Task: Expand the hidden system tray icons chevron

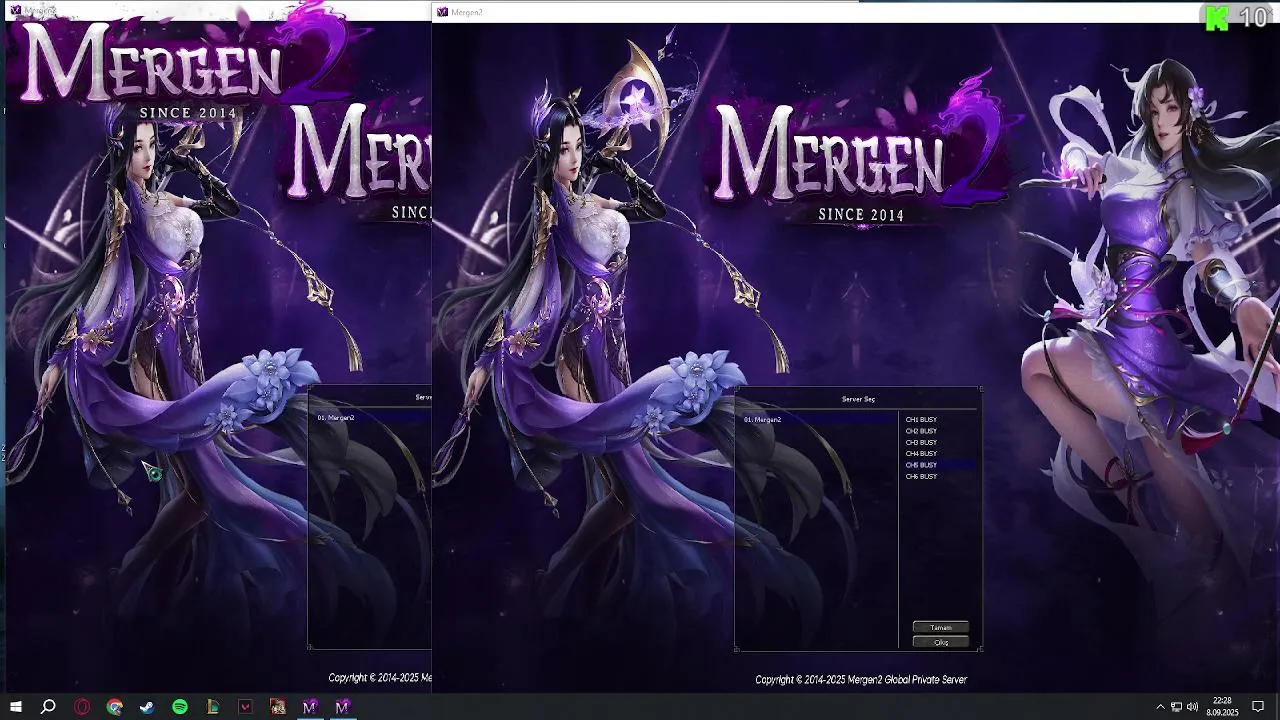Action: click(x=1160, y=707)
